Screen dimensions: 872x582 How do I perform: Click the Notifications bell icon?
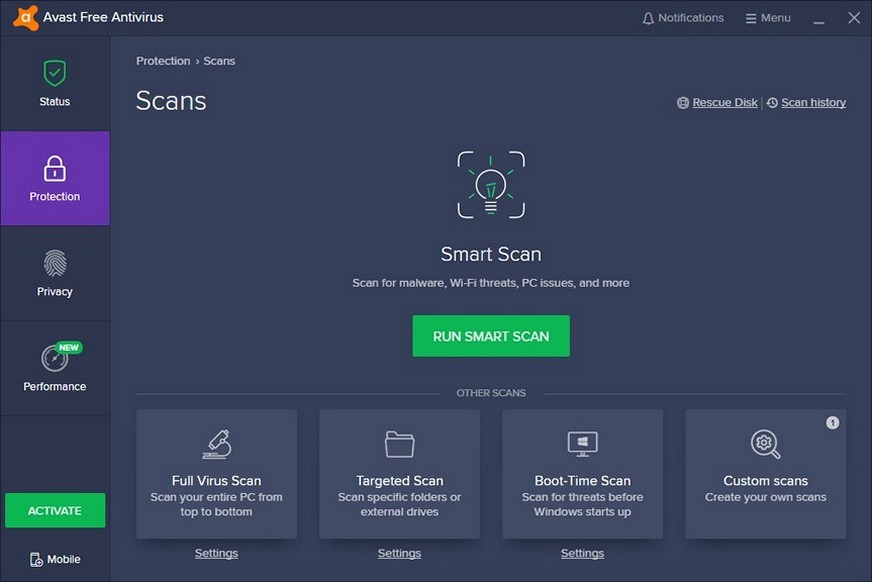[648, 18]
